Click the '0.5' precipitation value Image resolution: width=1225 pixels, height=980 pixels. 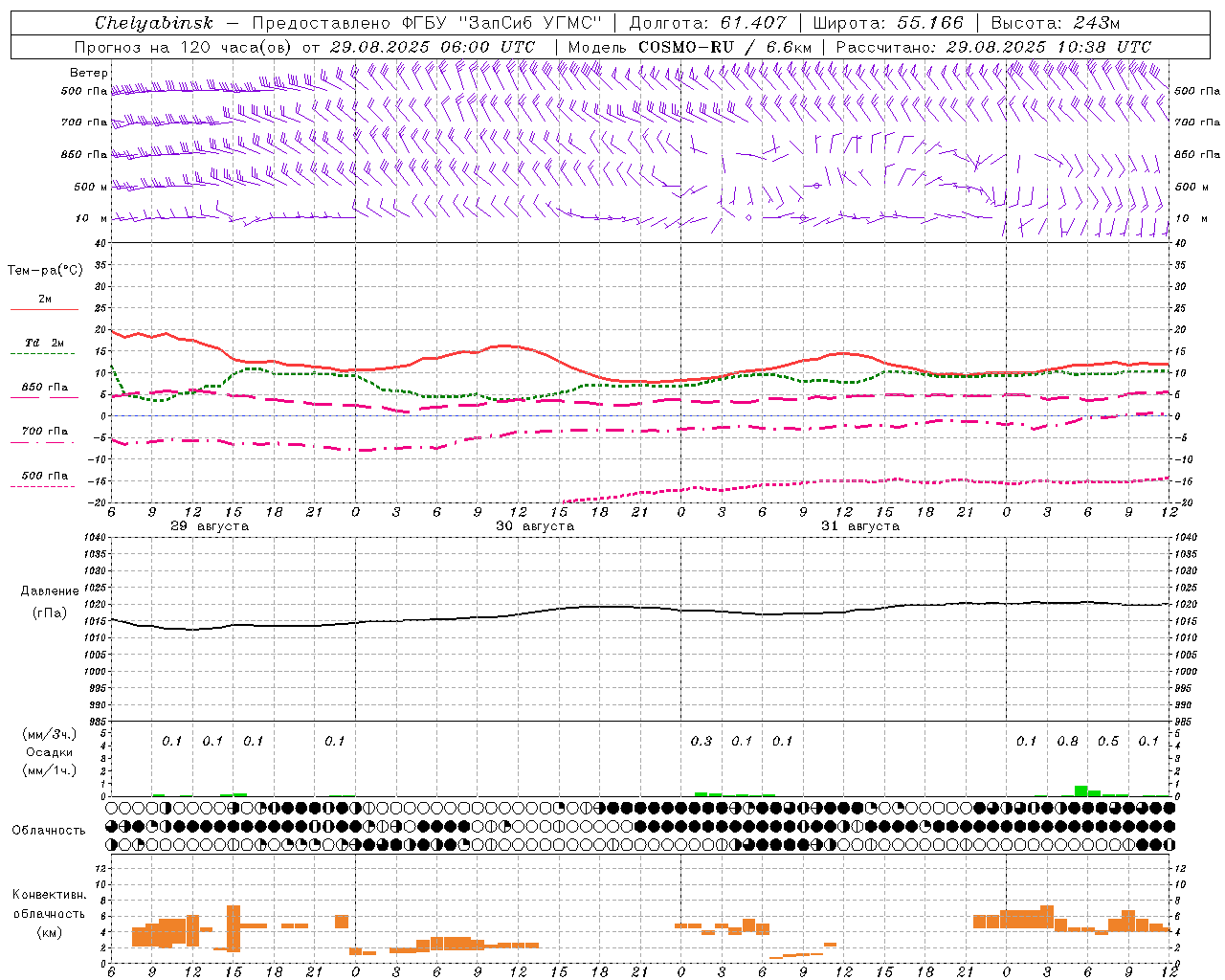coord(1108,741)
